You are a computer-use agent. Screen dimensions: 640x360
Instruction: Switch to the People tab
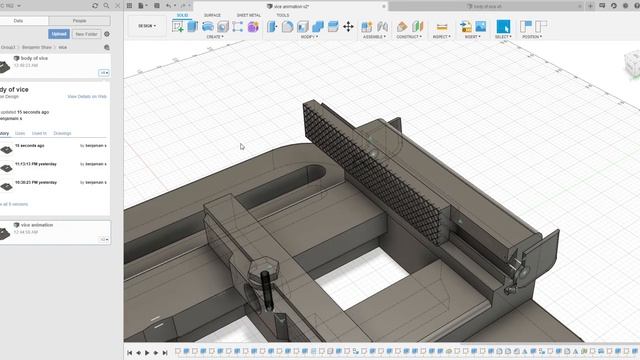[79, 21]
